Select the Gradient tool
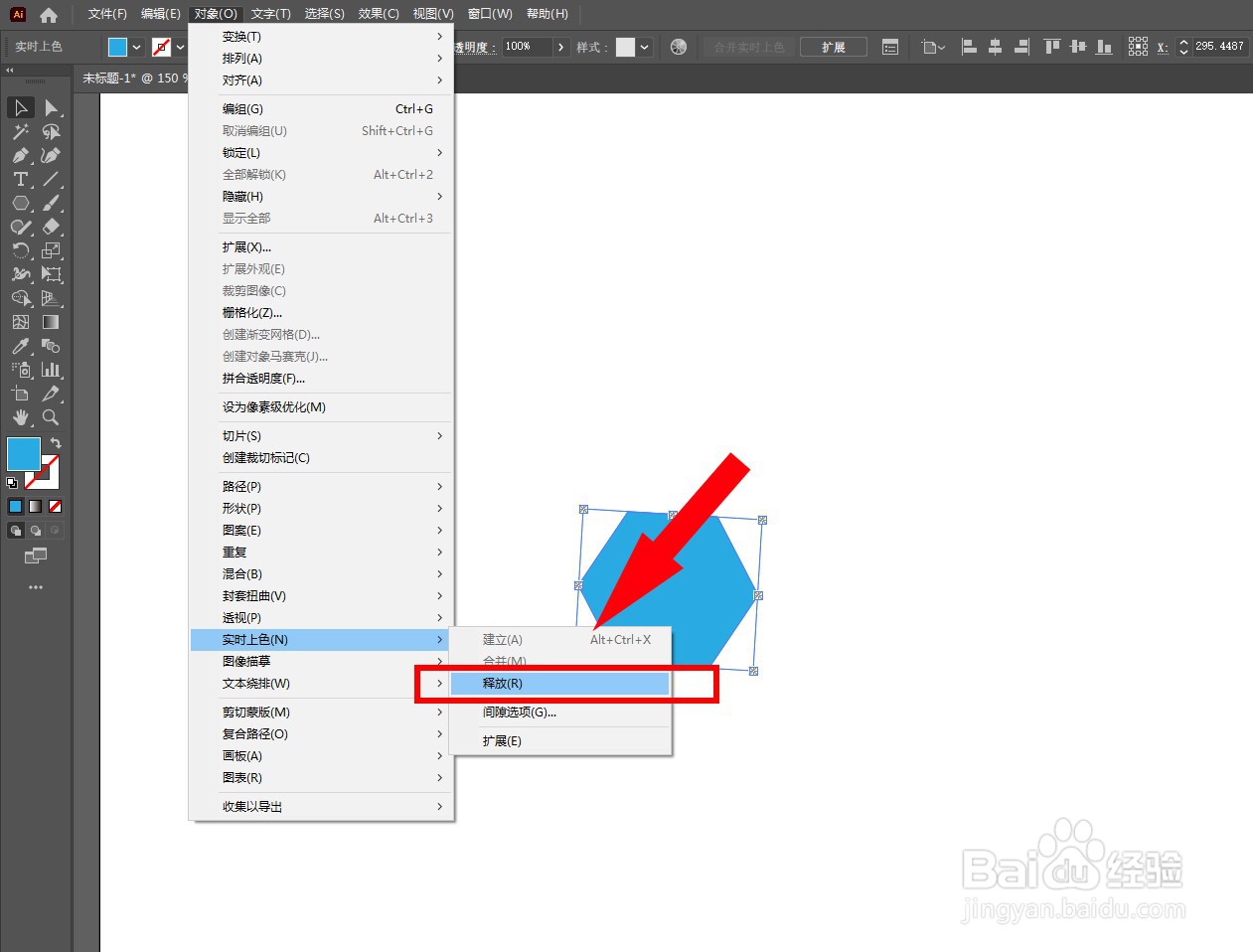This screenshot has height=952, width=1253. tap(52, 322)
